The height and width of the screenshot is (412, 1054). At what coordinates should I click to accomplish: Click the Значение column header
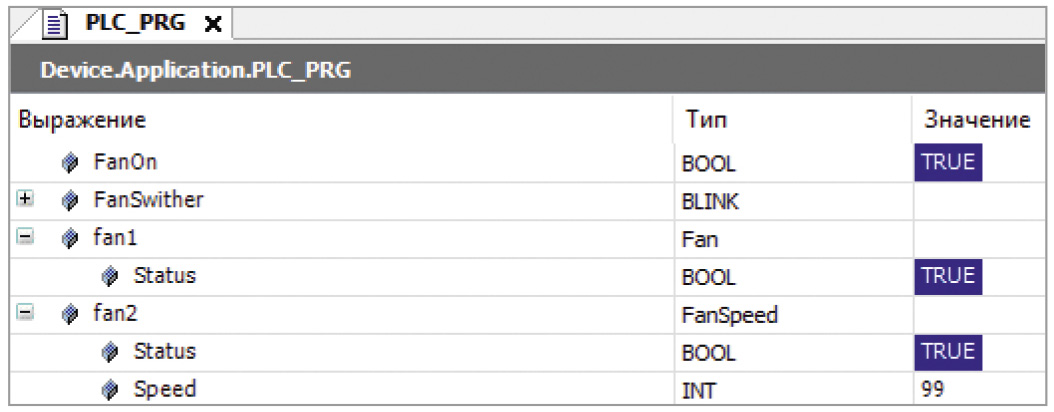pos(977,120)
